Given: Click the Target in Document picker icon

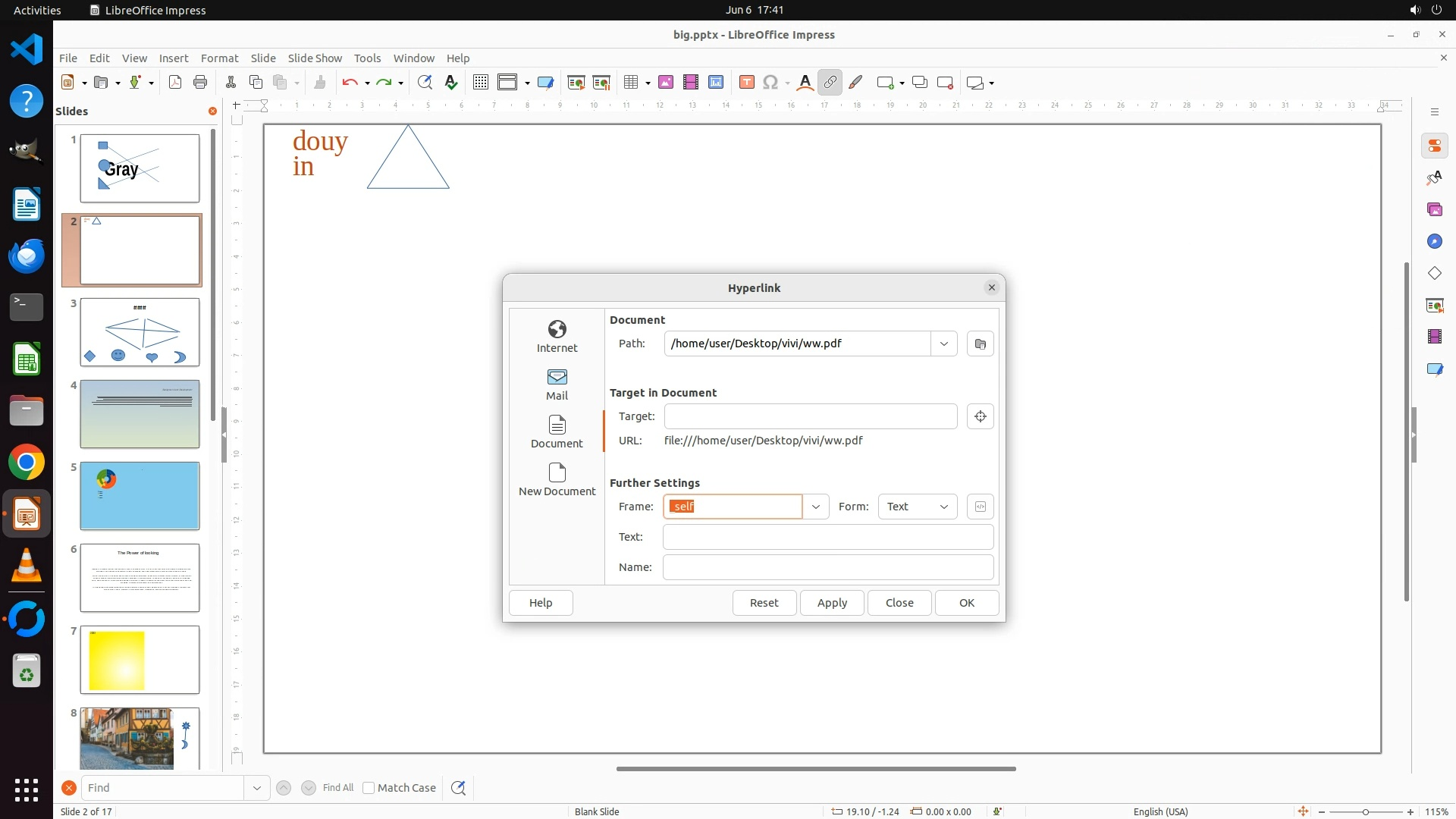Looking at the screenshot, I should coord(980,416).
